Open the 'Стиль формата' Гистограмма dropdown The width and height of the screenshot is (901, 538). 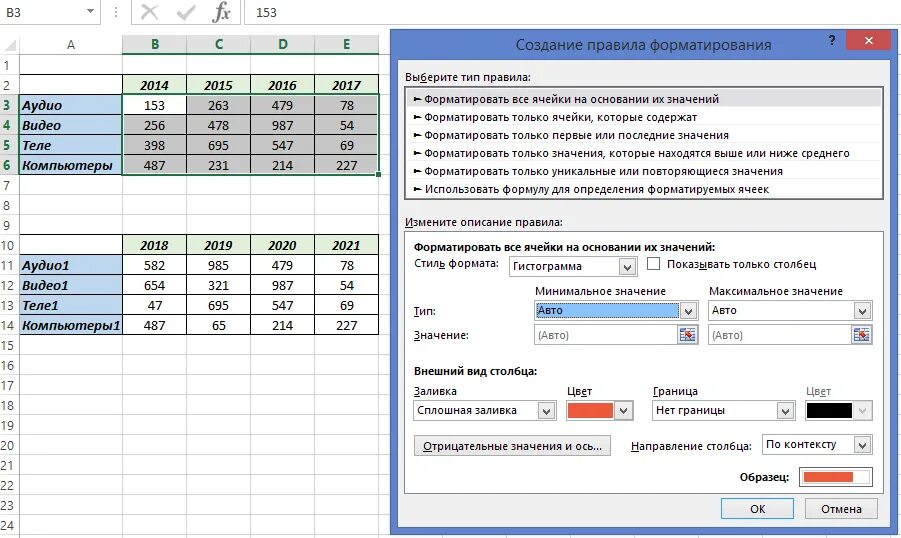point(627,267)
